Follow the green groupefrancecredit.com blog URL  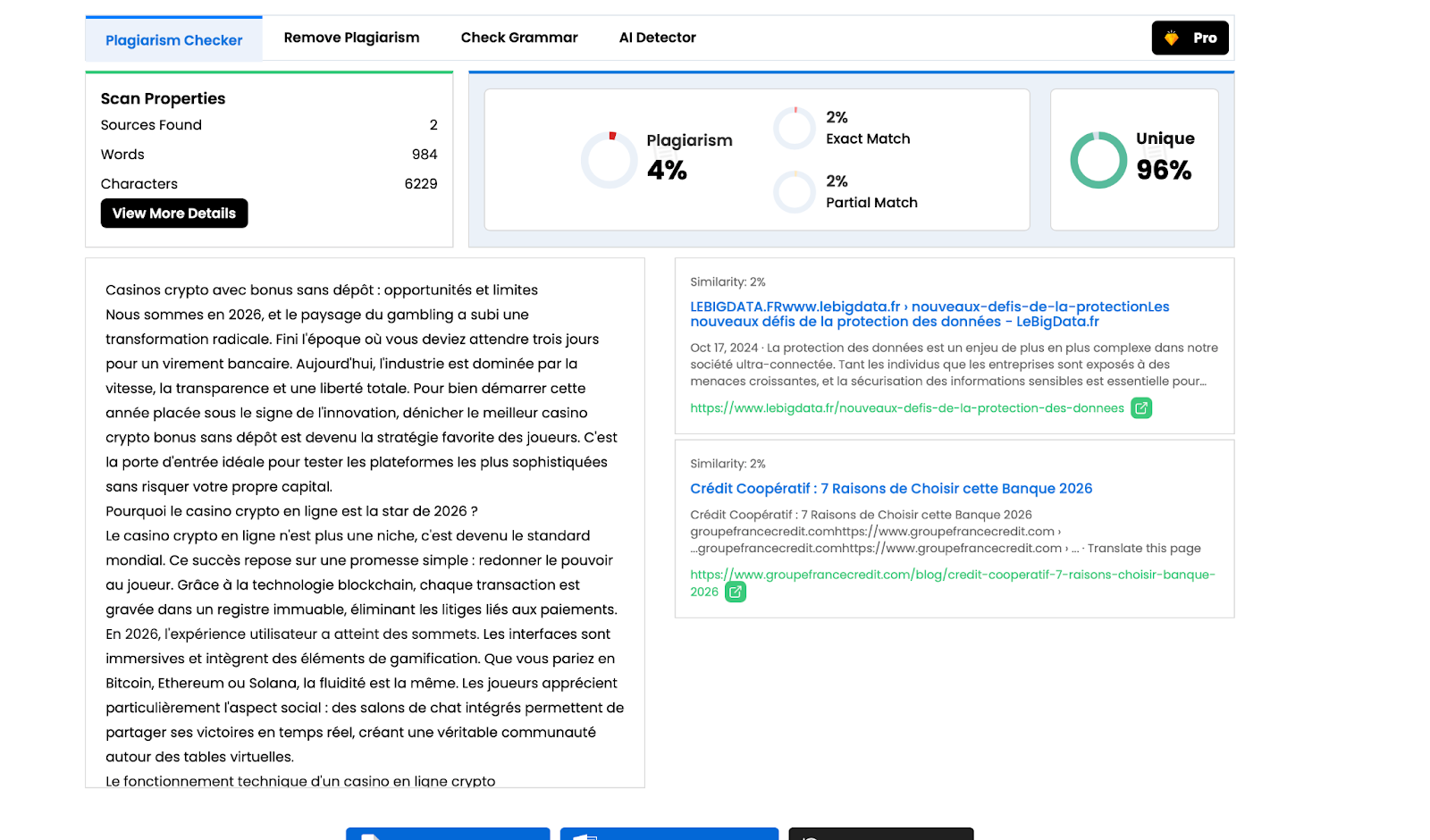click(x=952, y=575)
